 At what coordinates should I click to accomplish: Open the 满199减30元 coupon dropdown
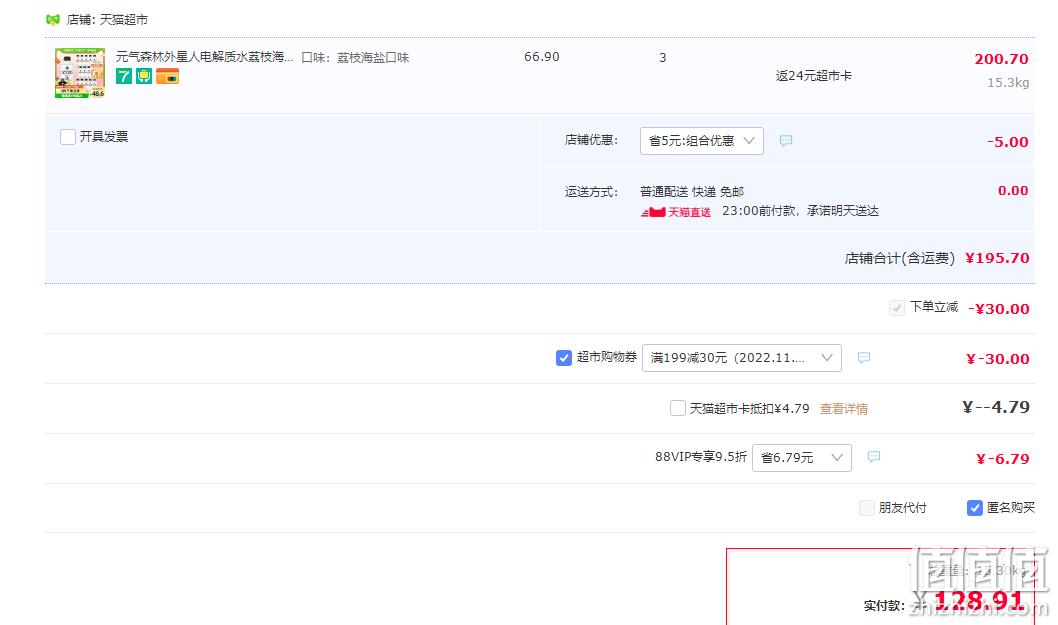pos(742,358)
